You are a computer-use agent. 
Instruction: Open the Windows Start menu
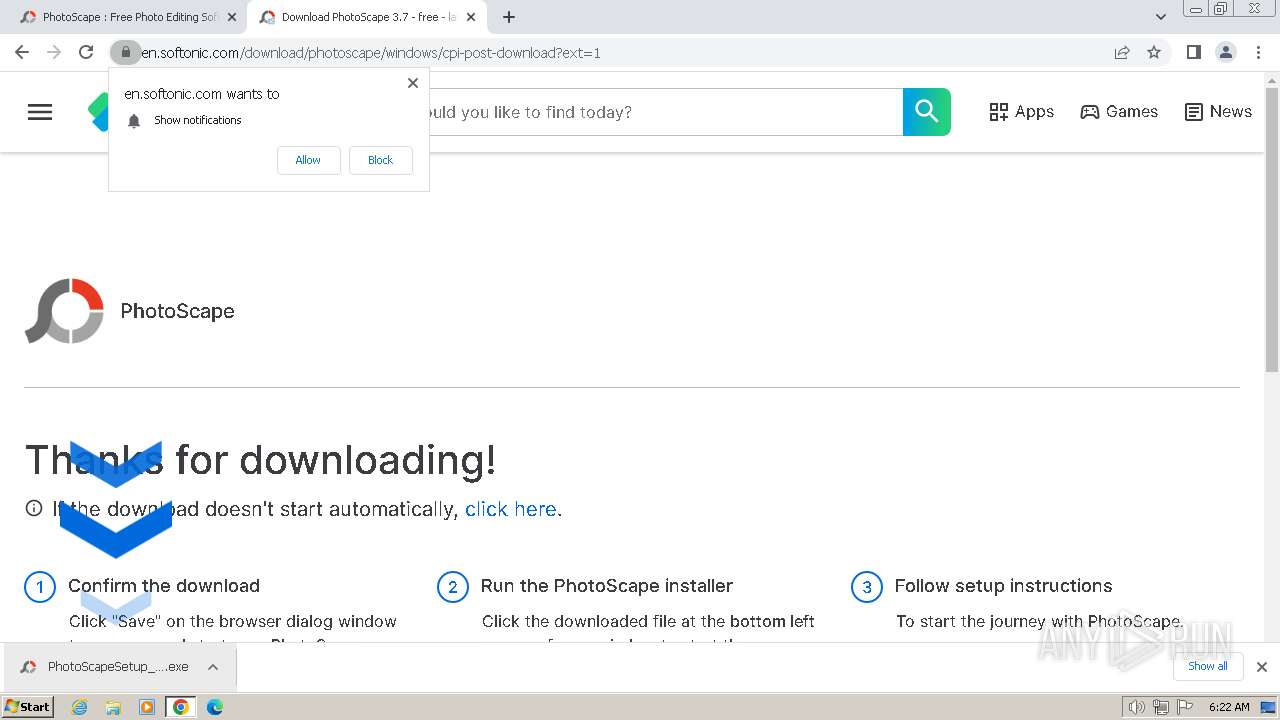[28, 706]
